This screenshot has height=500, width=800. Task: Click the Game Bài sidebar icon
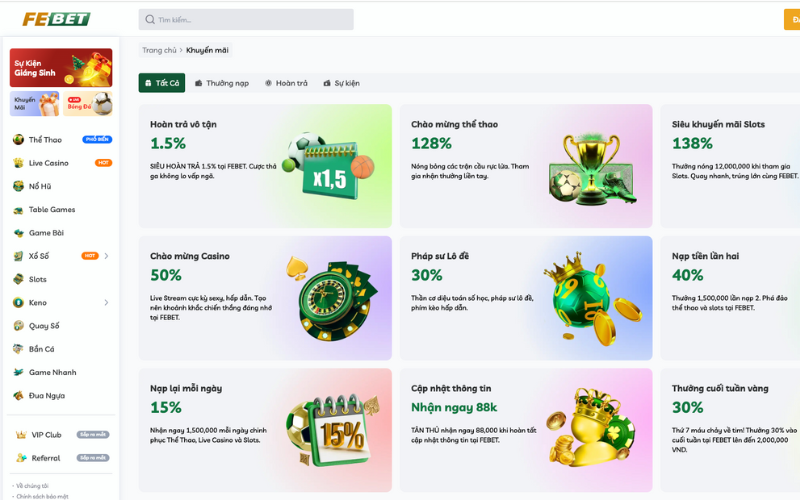18,233
